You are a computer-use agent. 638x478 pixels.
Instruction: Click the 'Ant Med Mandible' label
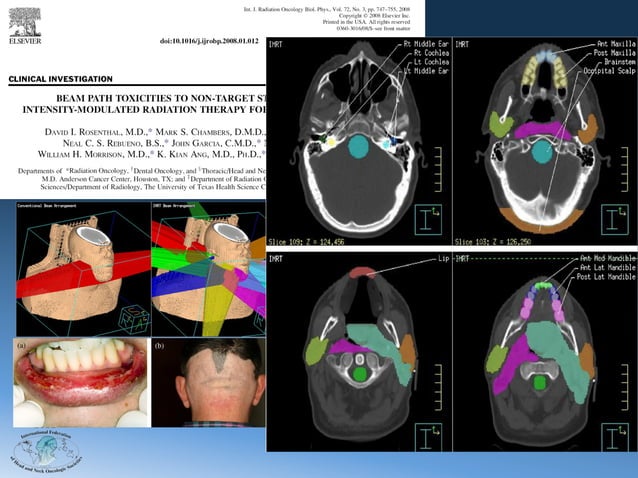[607, 258]
